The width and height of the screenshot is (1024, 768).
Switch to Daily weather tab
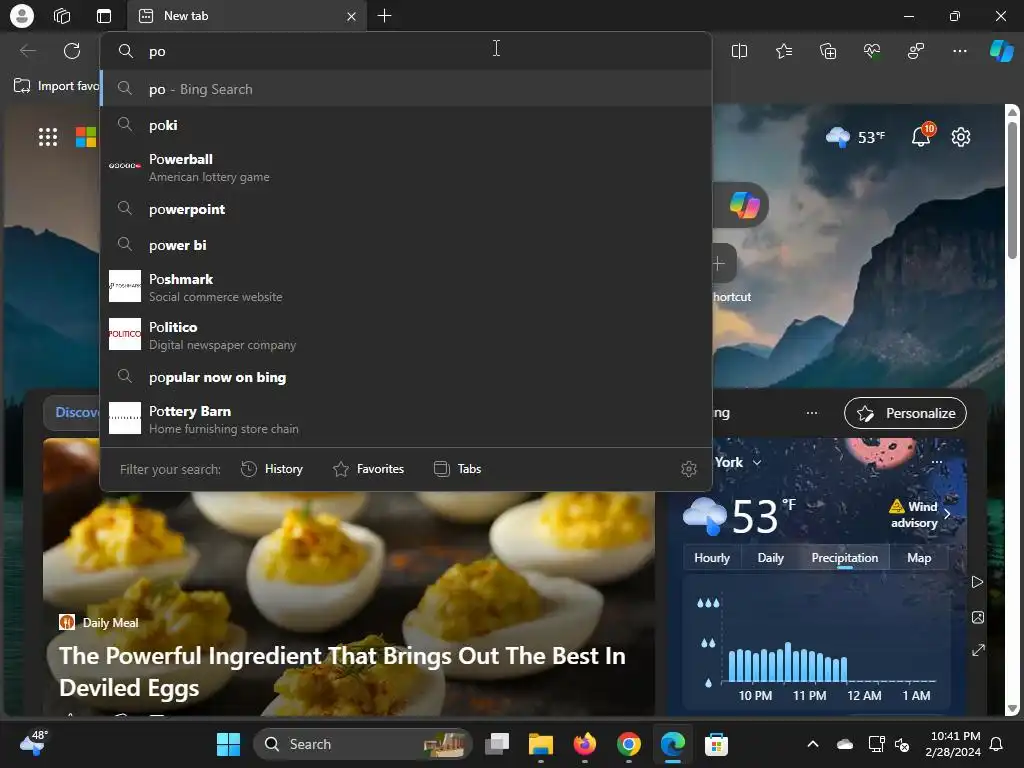(771, 558)
